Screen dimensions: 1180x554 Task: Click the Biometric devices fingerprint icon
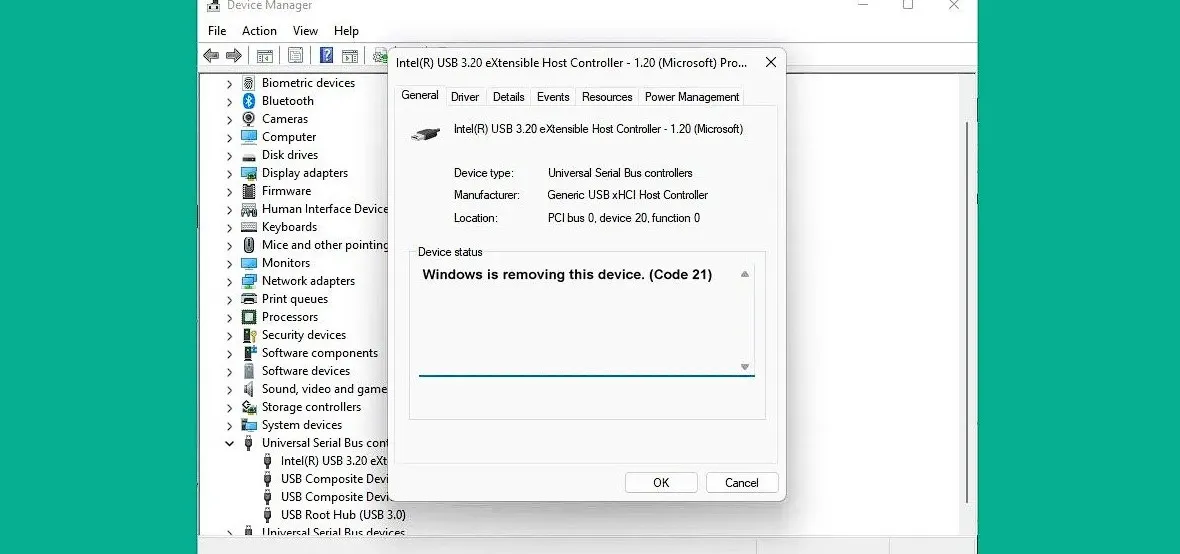249,83
